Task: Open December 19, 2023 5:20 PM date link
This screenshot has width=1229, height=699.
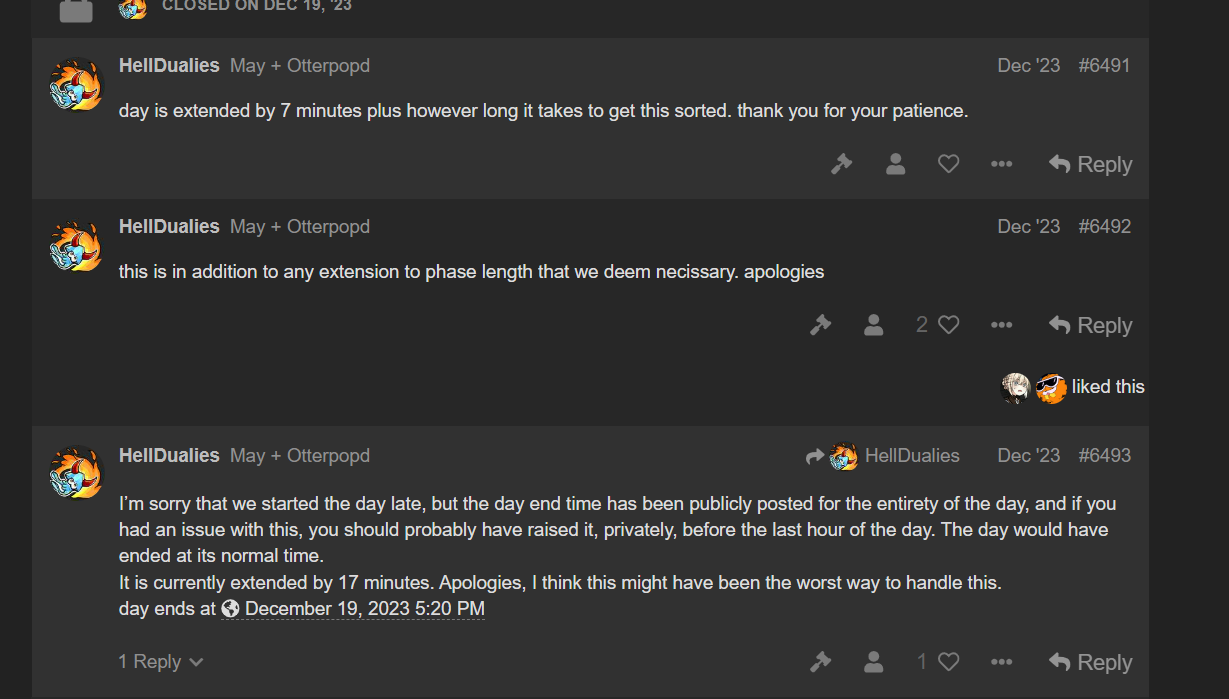Action: coord(353,608)
